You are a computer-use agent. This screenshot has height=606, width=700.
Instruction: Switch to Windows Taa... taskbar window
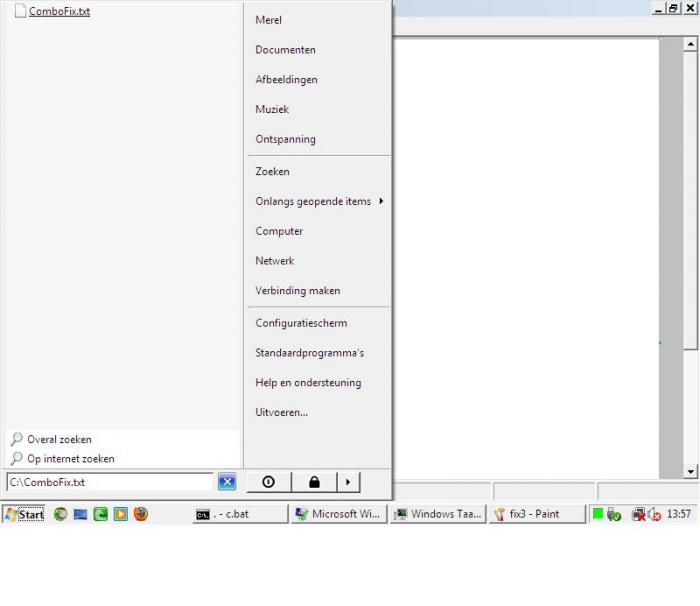click(438, 514)
